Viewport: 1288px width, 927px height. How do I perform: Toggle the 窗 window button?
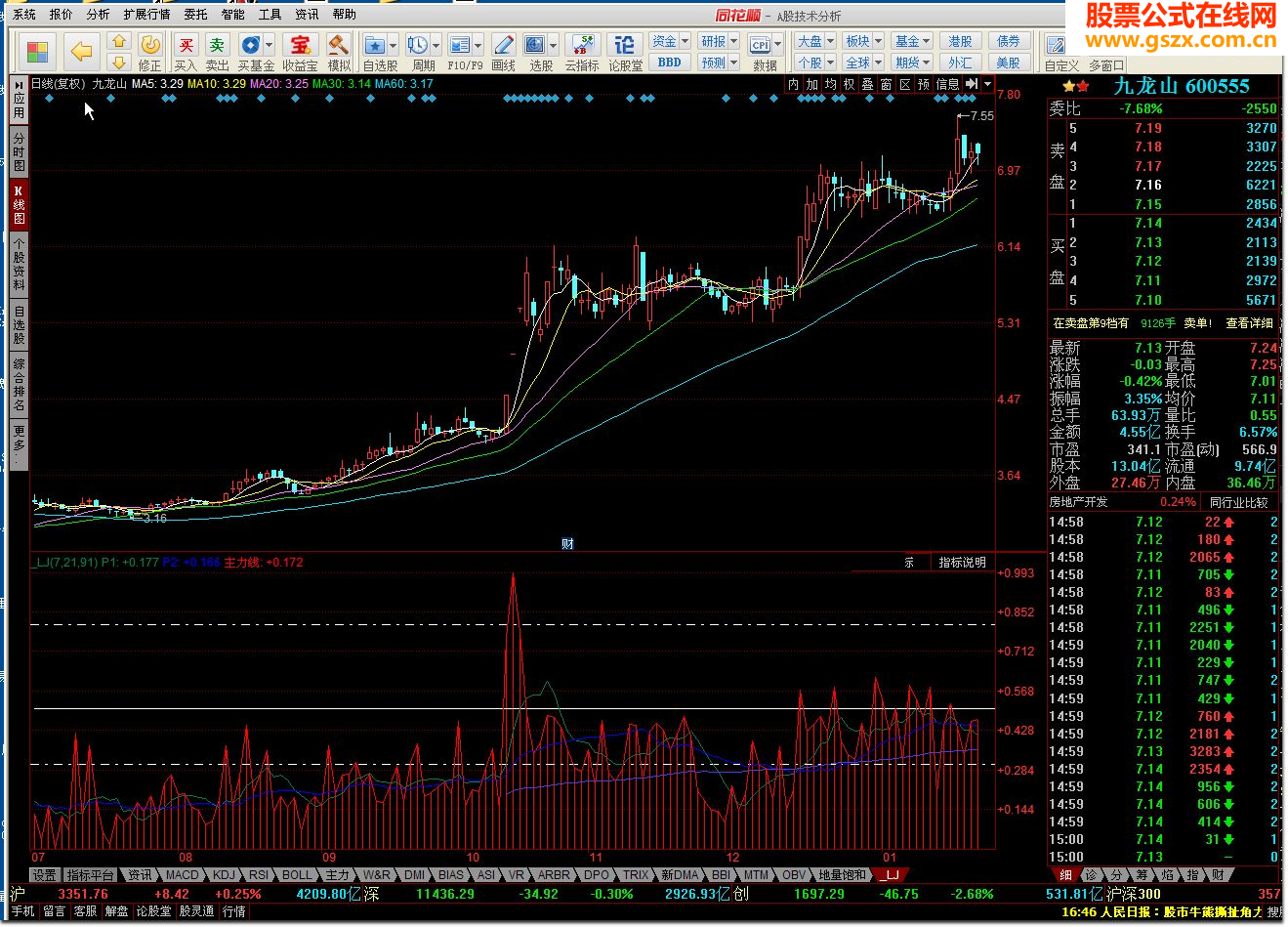pyautogui.click(x=886, y=85)
